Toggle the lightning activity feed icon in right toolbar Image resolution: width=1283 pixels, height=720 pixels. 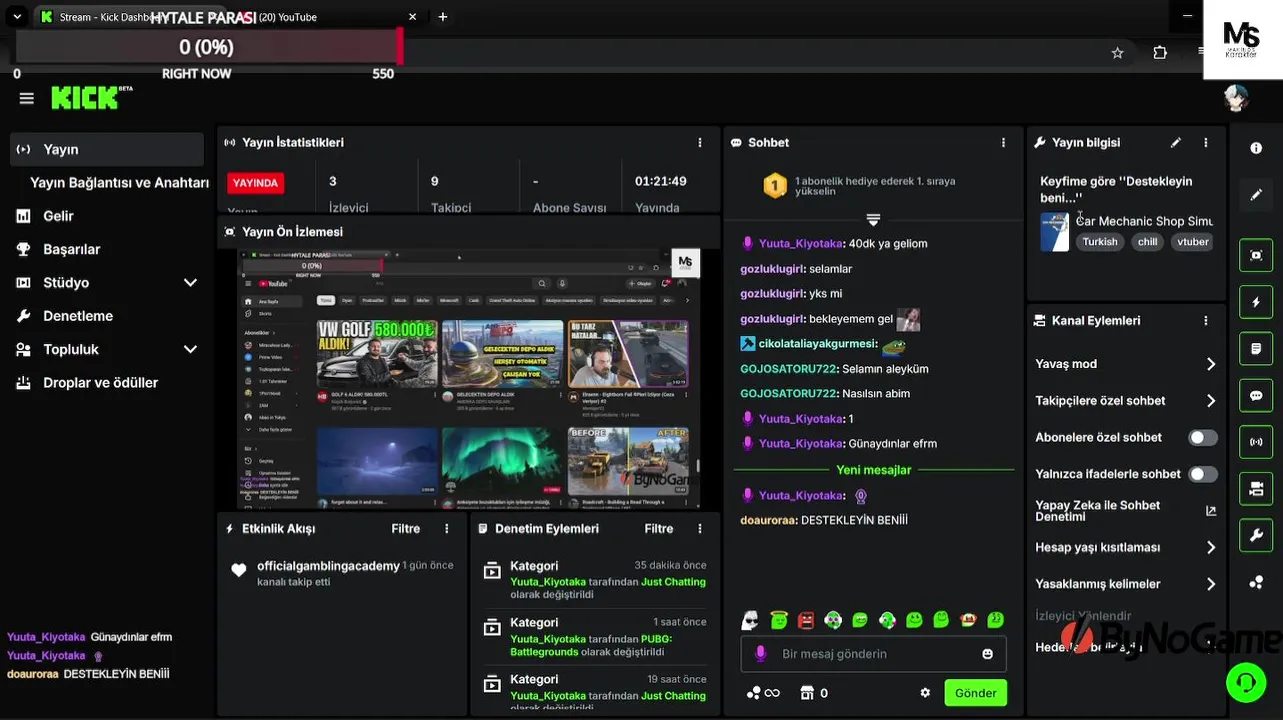point(1256,302)
